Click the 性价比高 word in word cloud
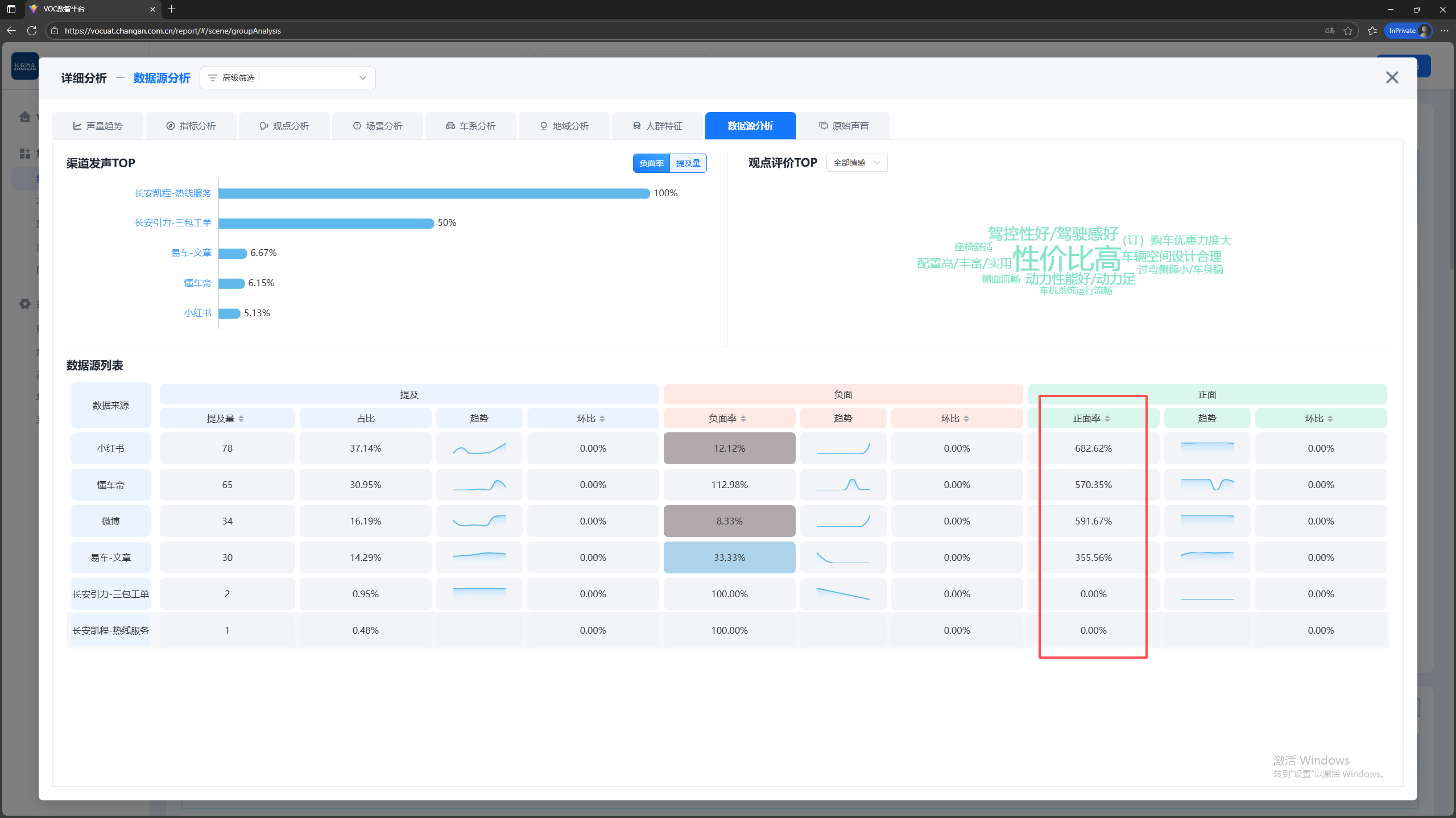 (1066, 259)
